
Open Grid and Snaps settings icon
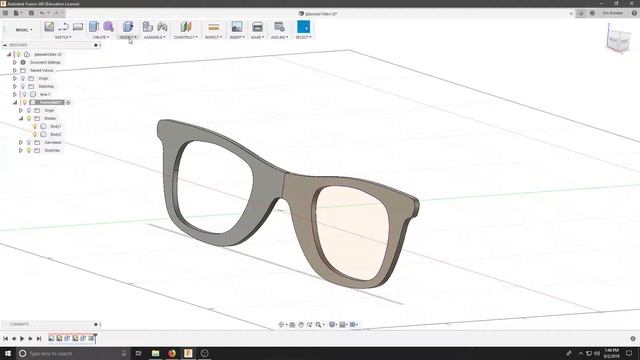(x=343, y=325)
